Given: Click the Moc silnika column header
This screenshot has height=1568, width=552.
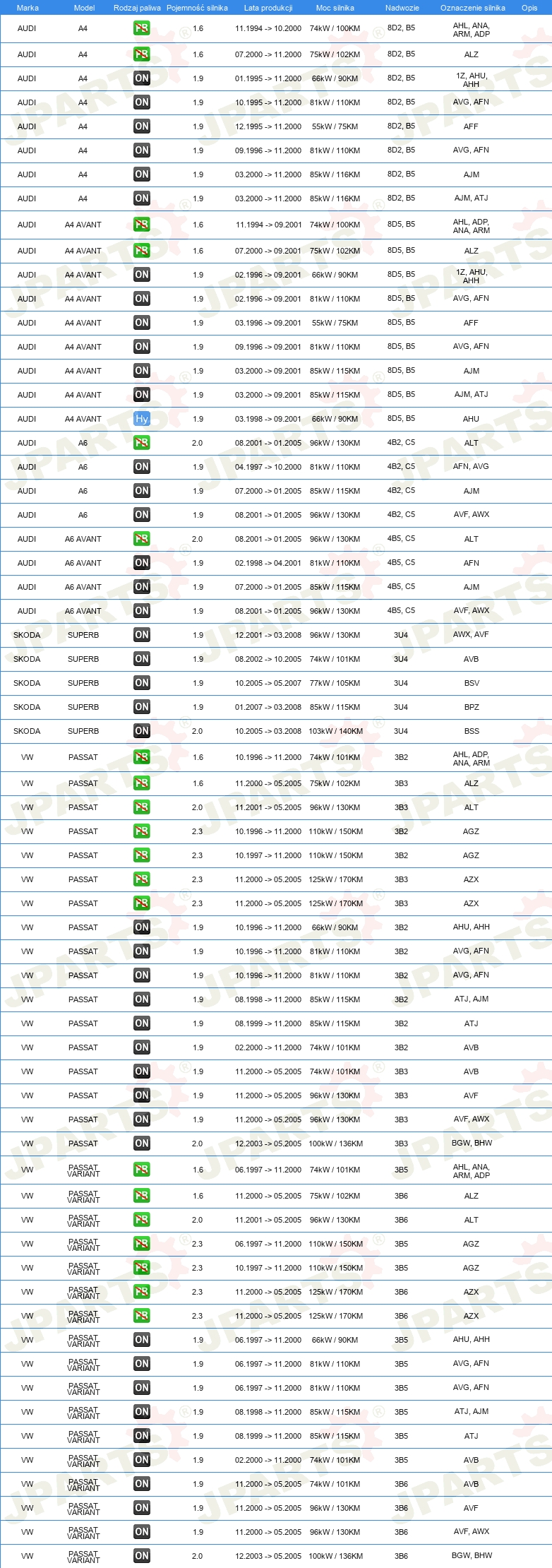Looking at the screenshot, I should 335,8.
